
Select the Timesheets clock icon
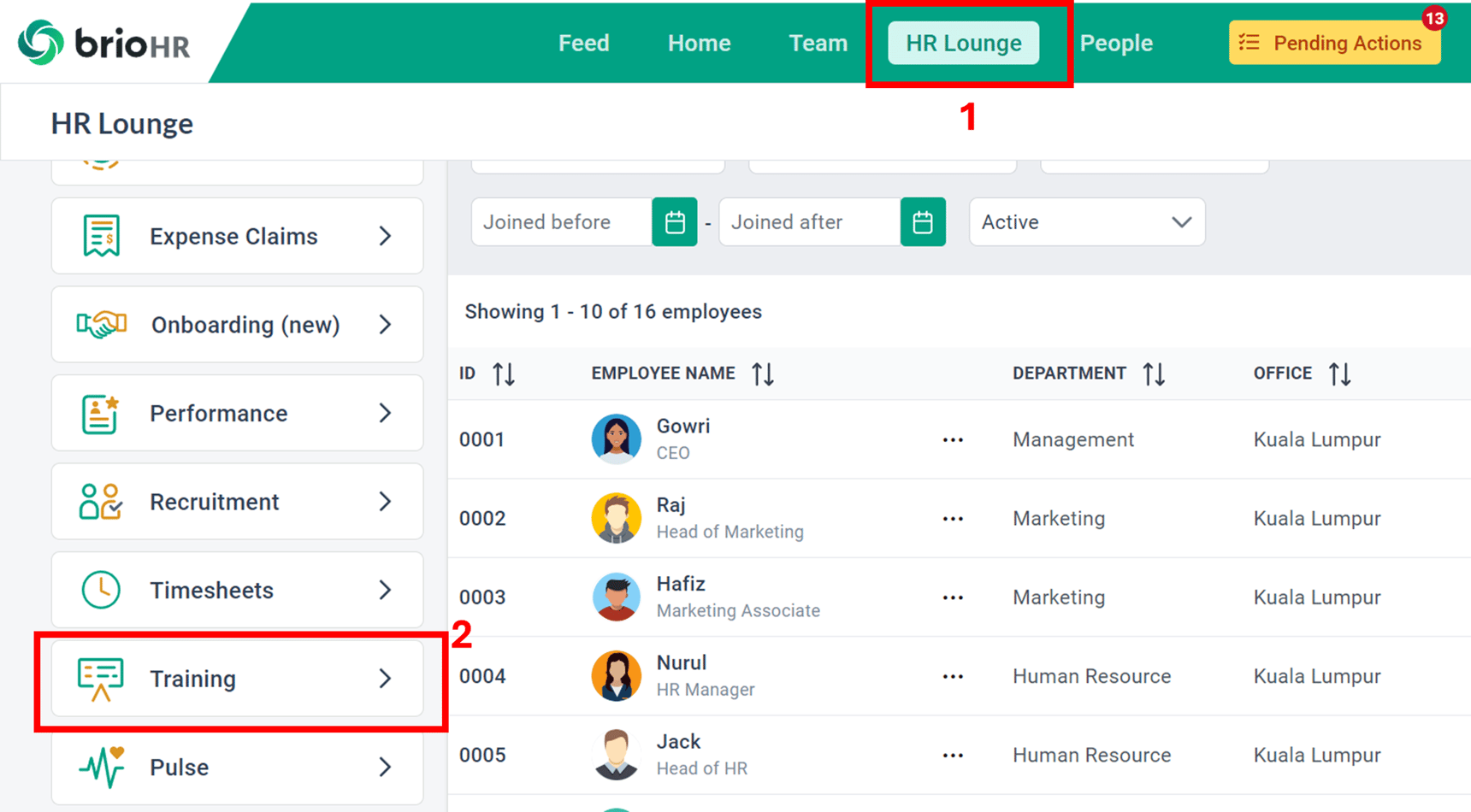(101, 590)
